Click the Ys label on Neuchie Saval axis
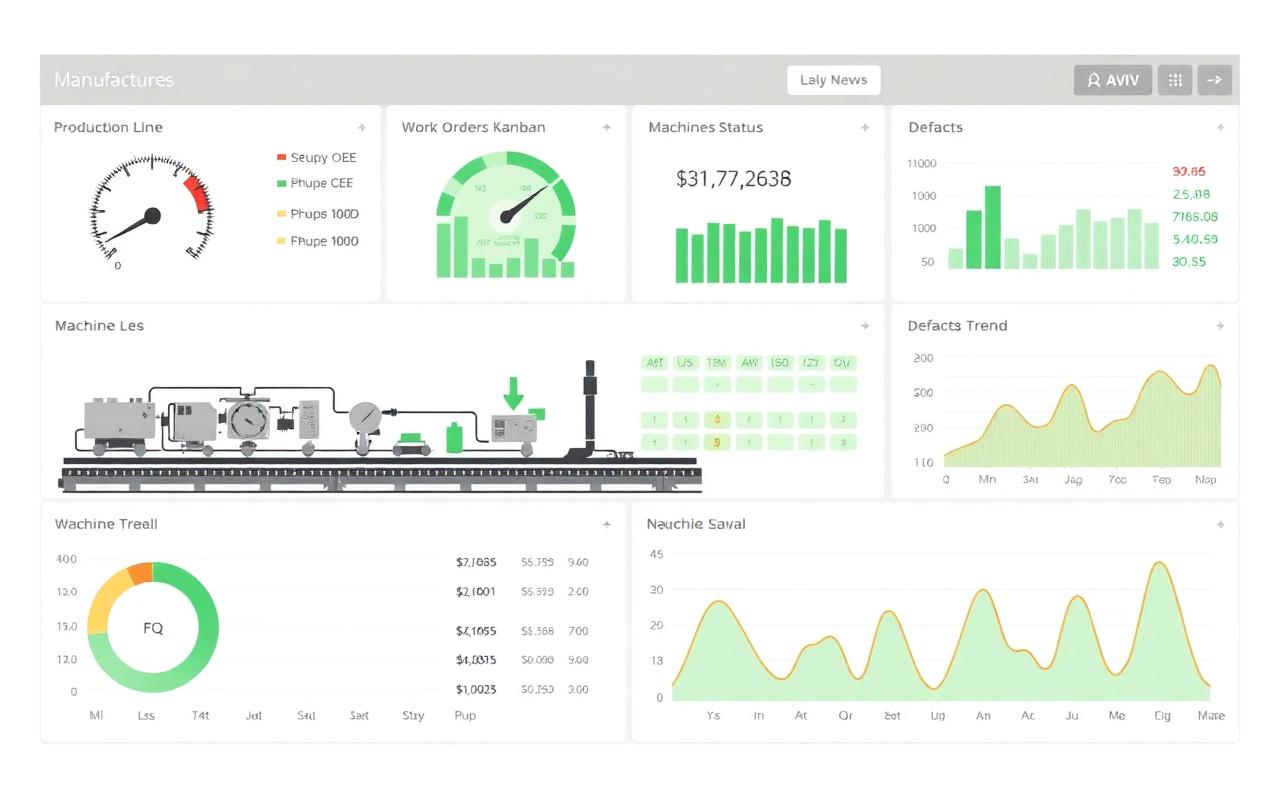The image size is (1280, 800). coord(713,716)
